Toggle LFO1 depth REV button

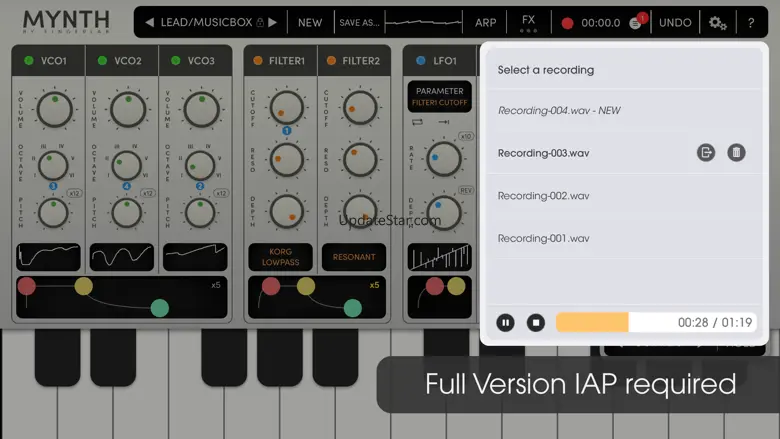[466, 190]
